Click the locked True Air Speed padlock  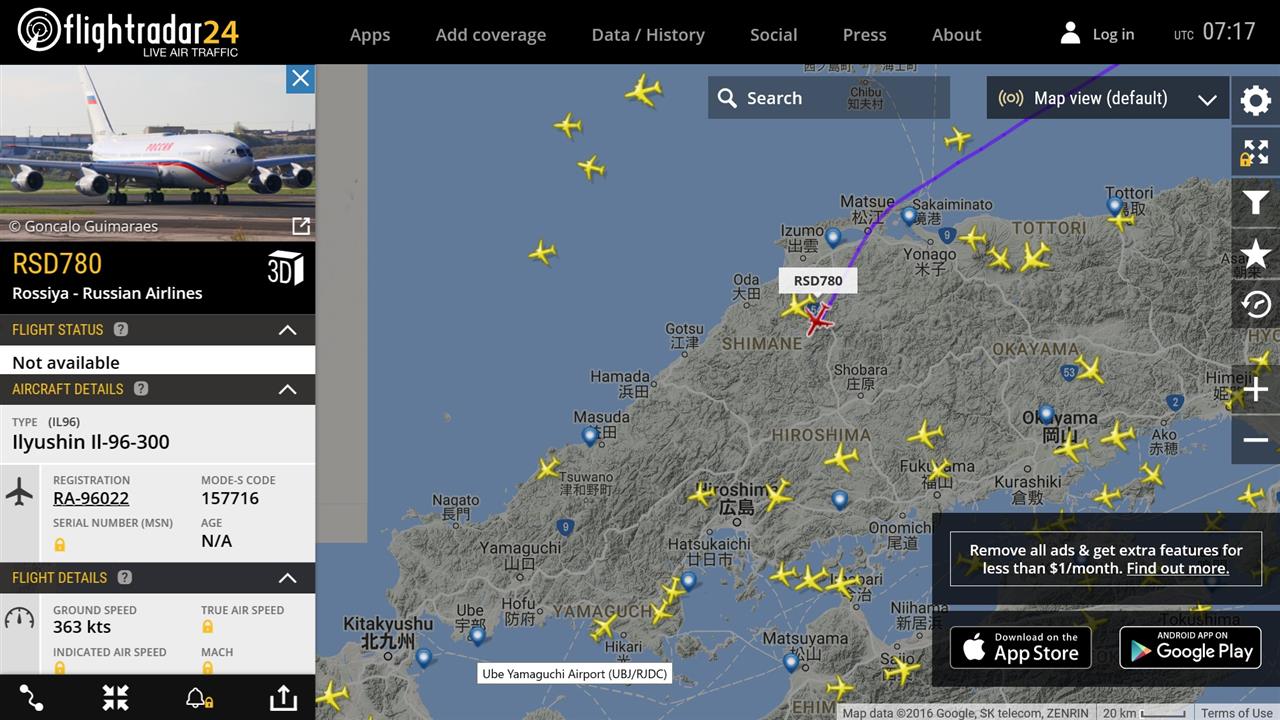tap(208, 627)
